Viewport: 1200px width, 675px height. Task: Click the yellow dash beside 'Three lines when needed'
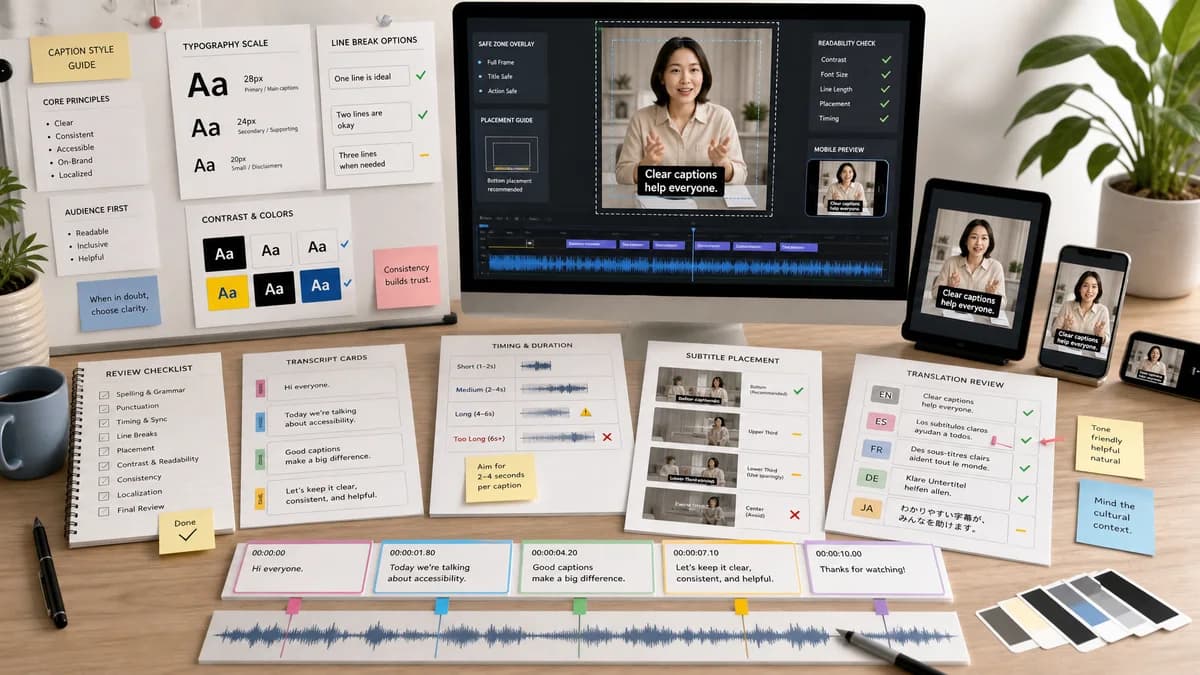pos(423,156)
